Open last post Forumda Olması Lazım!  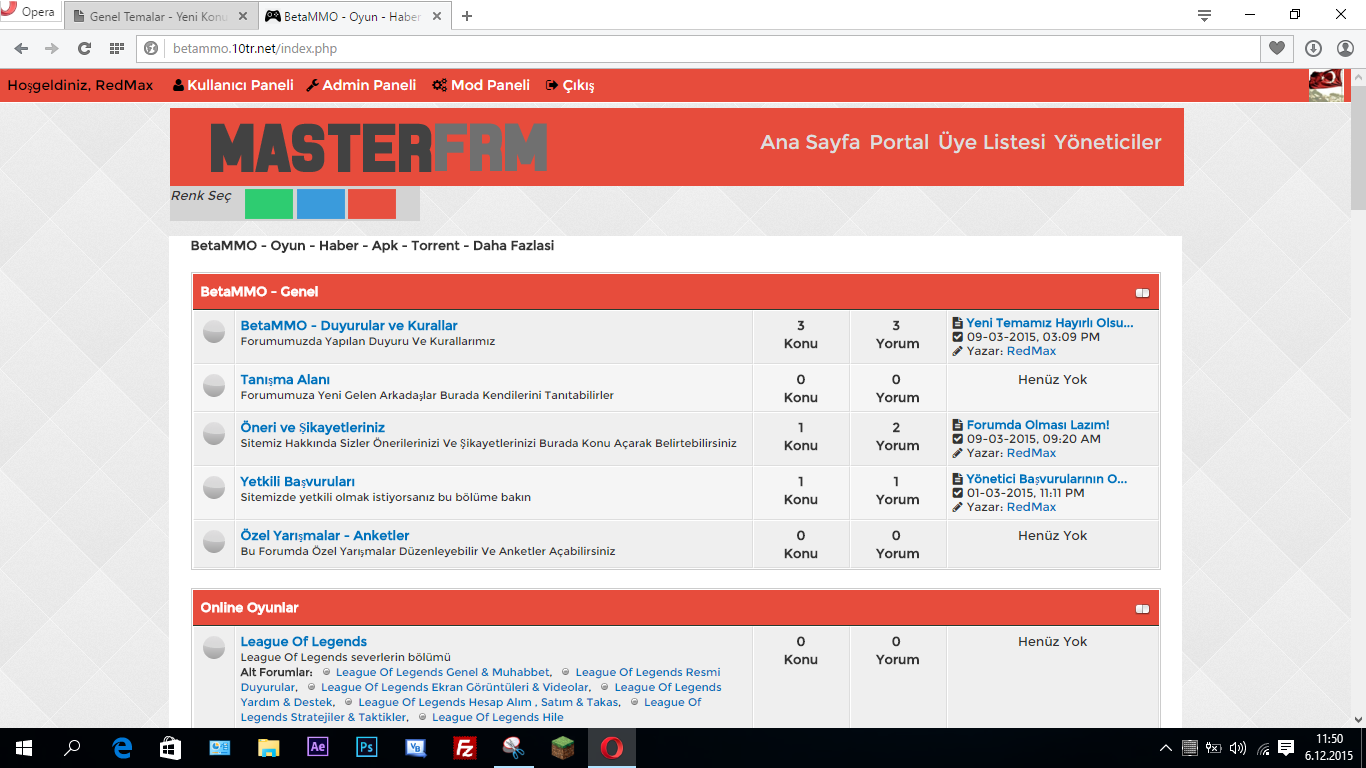tap(1038, 425)
